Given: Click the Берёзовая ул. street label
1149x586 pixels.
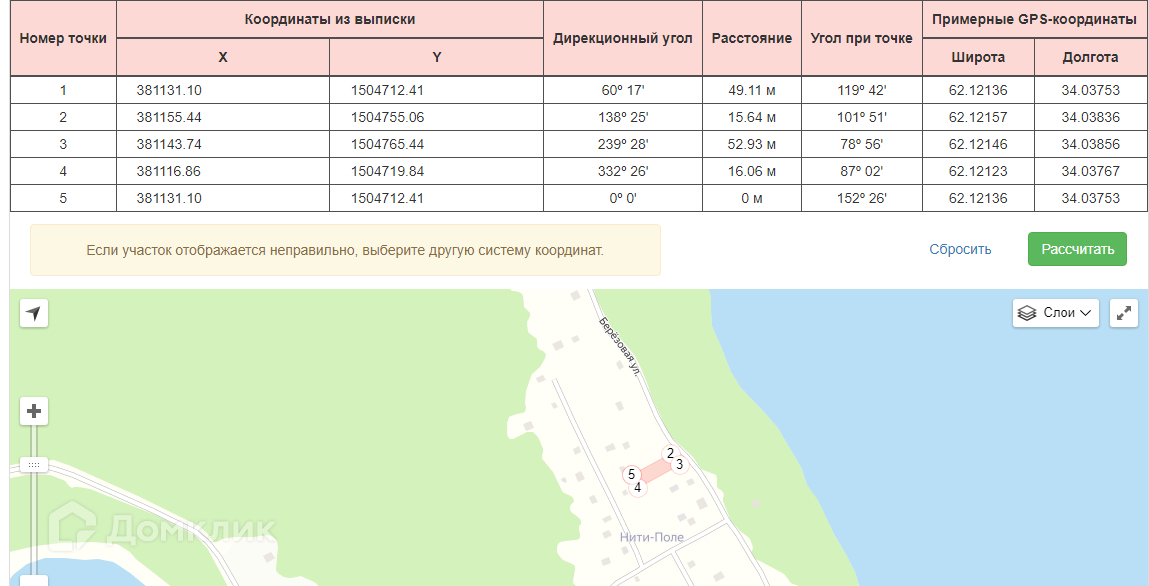Looking at the screenshot, I should tap(619, 345).
